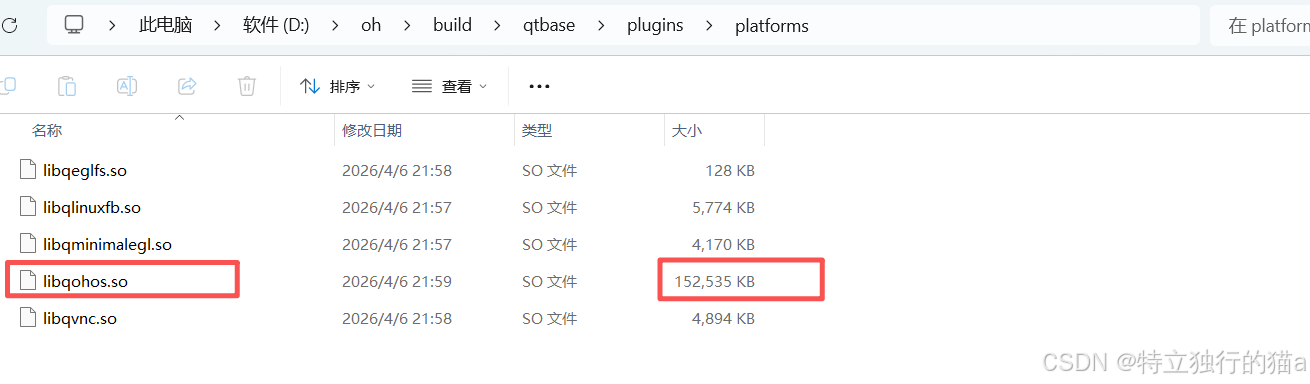Screen dimensions: 1310x384
Task: Sort by the 修改日期 column header
Action: (372, 130)
